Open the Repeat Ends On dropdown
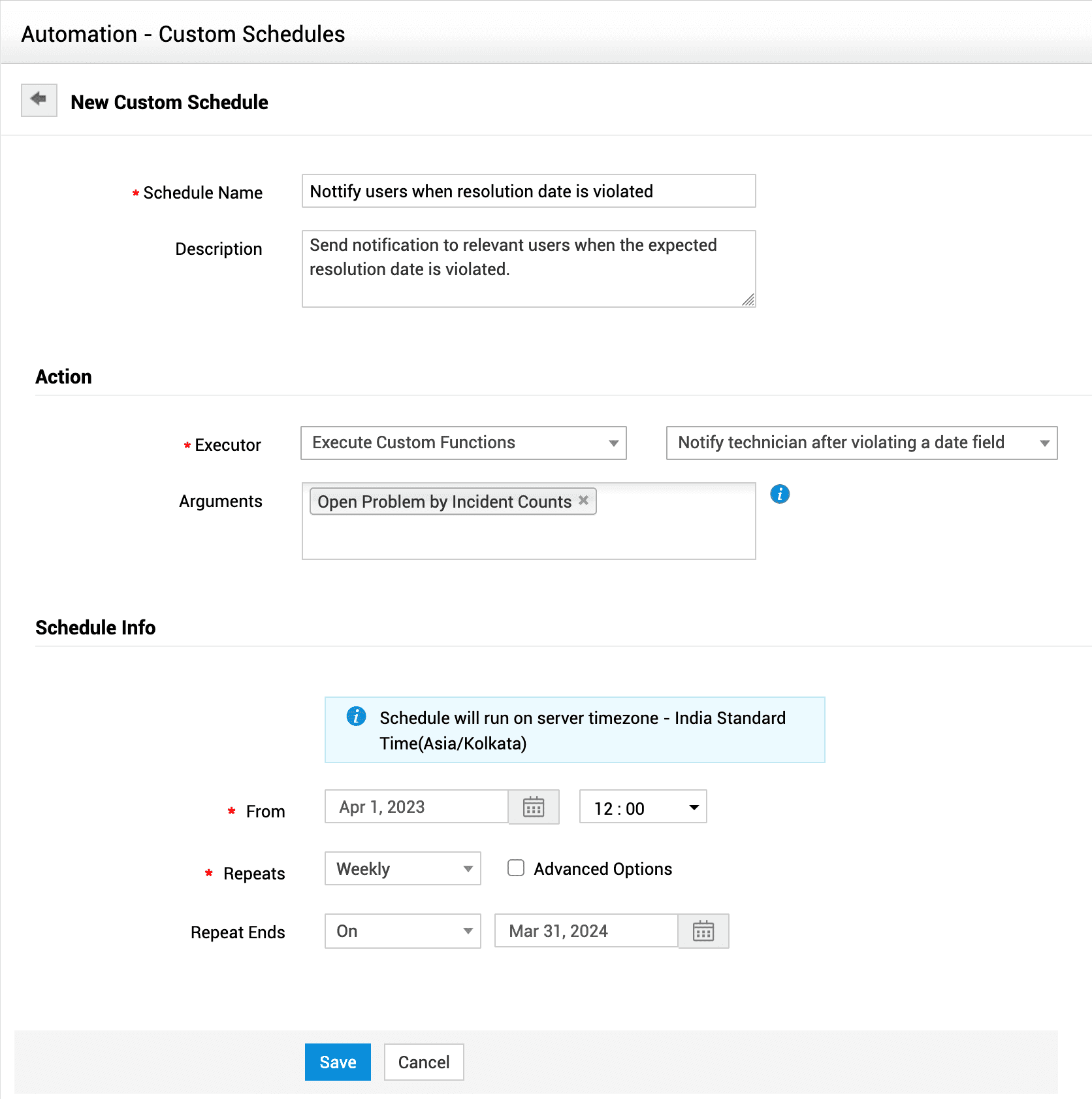The image size is (1092, 1099). (402, 931)
